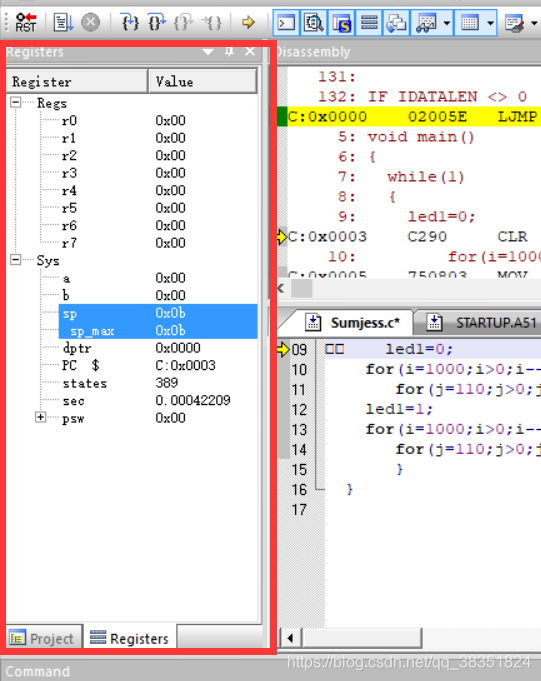Reset the CPU with RST button

(26, 22)
